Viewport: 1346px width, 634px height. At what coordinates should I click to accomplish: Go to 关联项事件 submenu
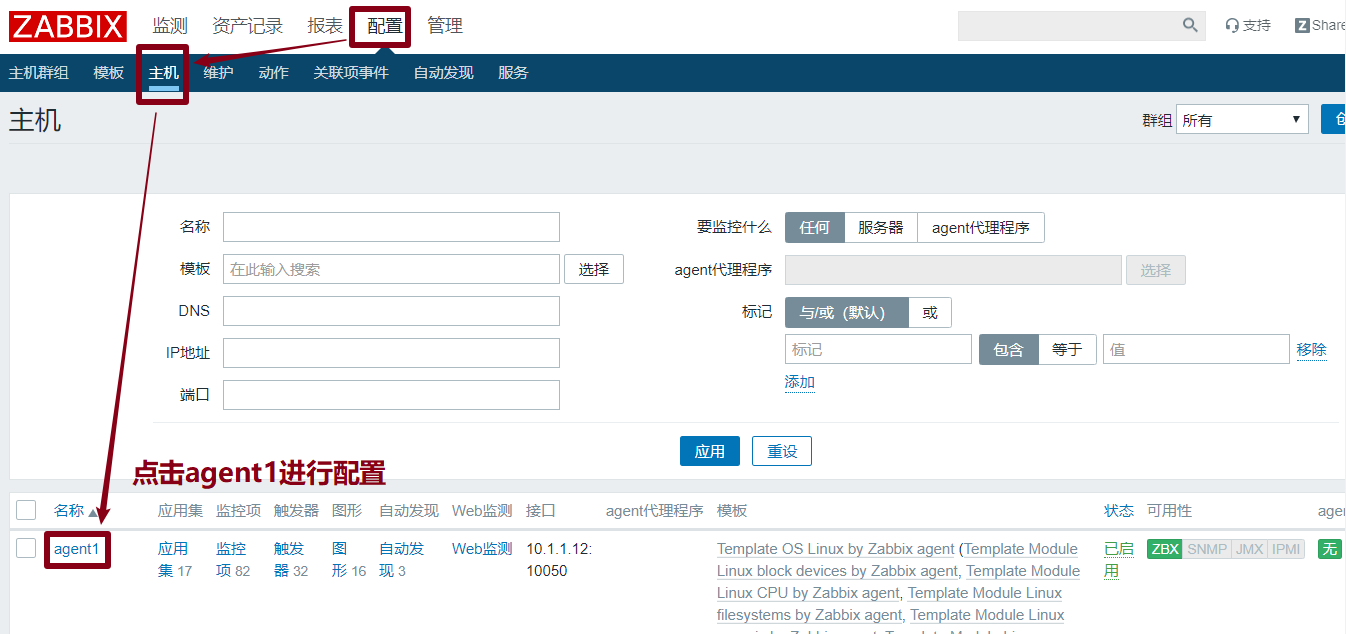pos(351,73)
